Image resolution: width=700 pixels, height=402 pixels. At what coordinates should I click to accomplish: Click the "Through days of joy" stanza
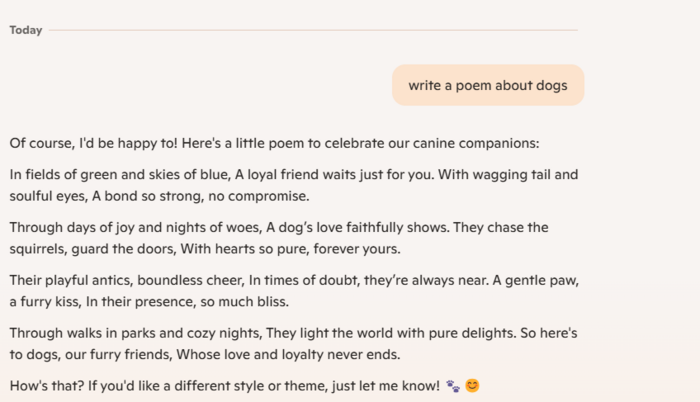(279, 238)
